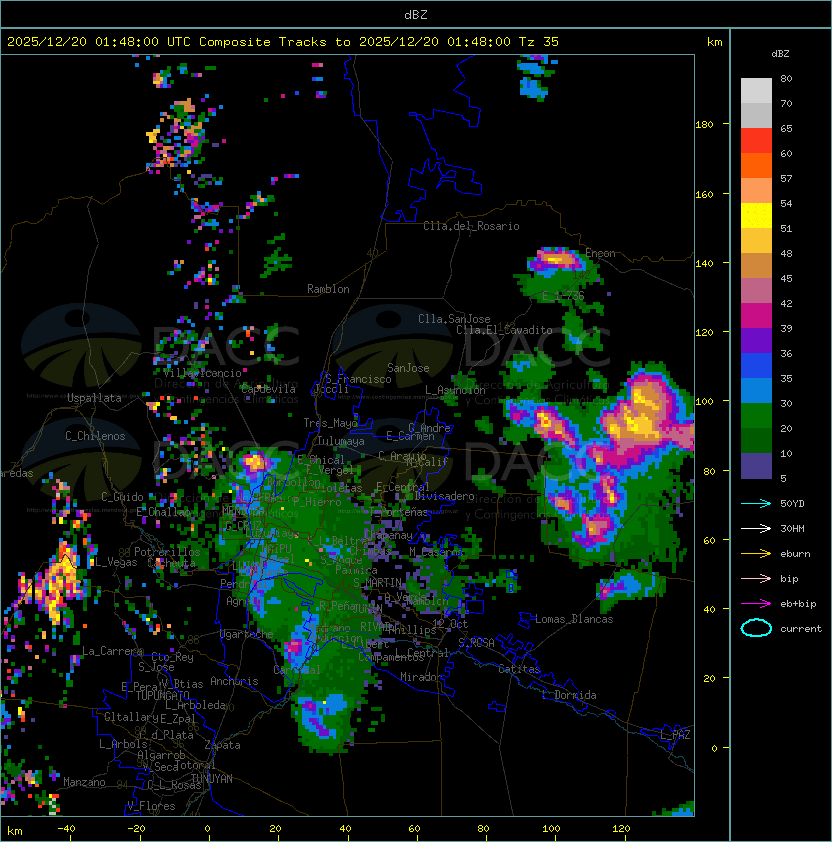Click the 'C_Chilenos' map label

pos(95,436)
